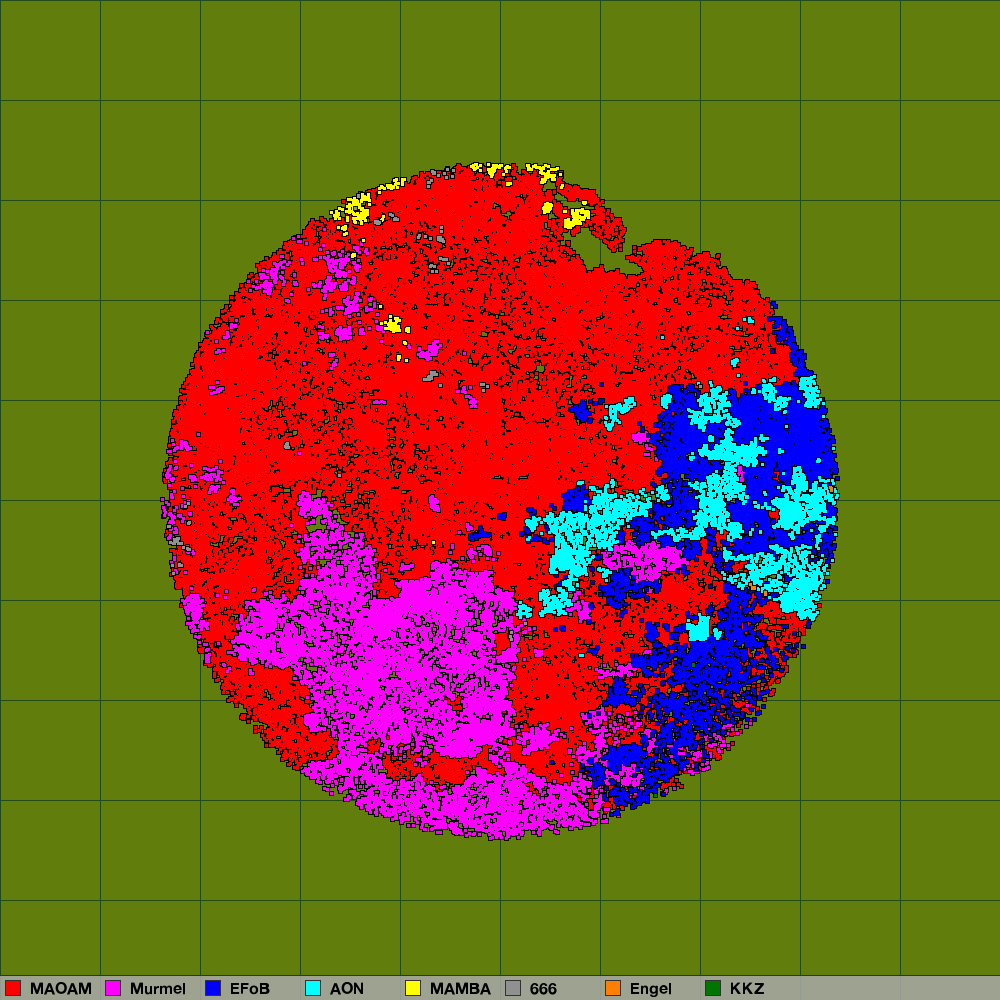This screenshot has height=1000, width=1000.
Task: Click the green KKZ legend swatch
Action: 713,988
